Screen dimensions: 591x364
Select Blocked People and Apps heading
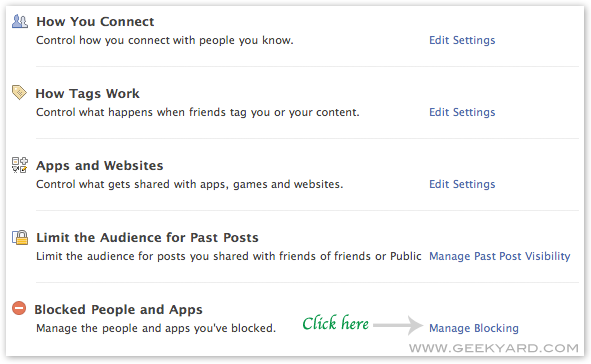tap(118, 309)
